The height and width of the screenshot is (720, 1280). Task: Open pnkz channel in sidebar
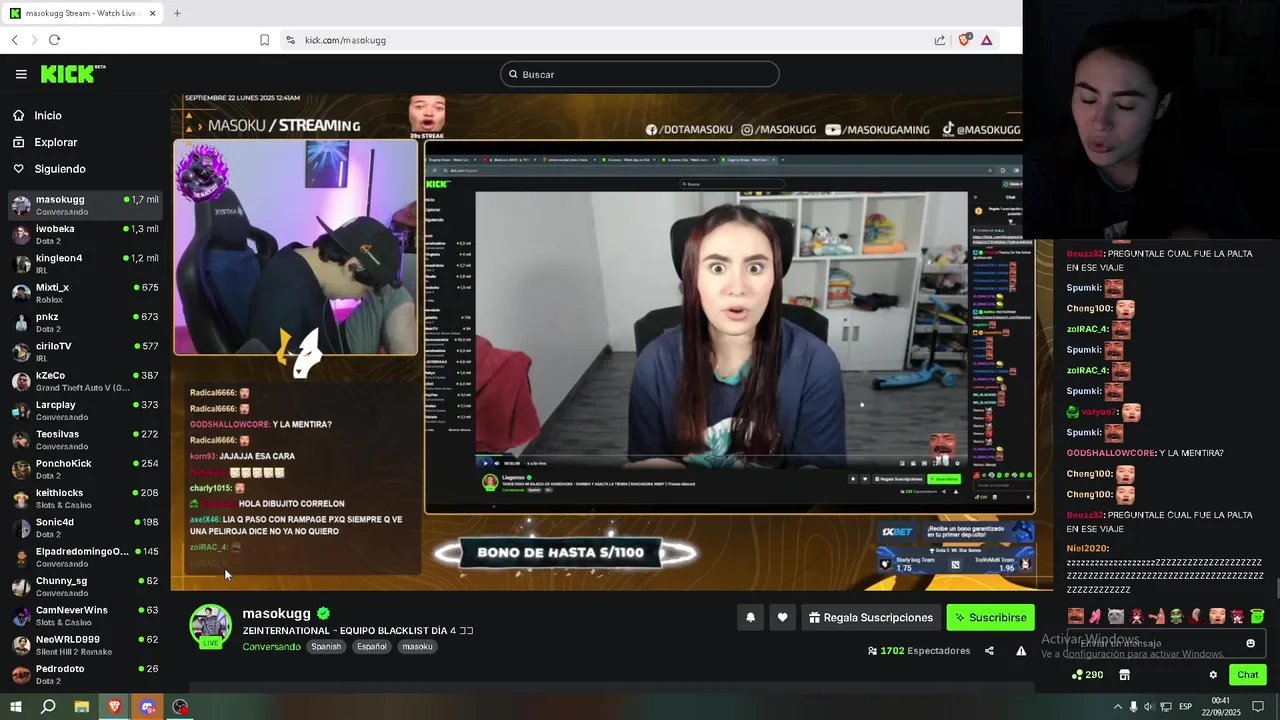pyautogui.click(x=85, y=322)
